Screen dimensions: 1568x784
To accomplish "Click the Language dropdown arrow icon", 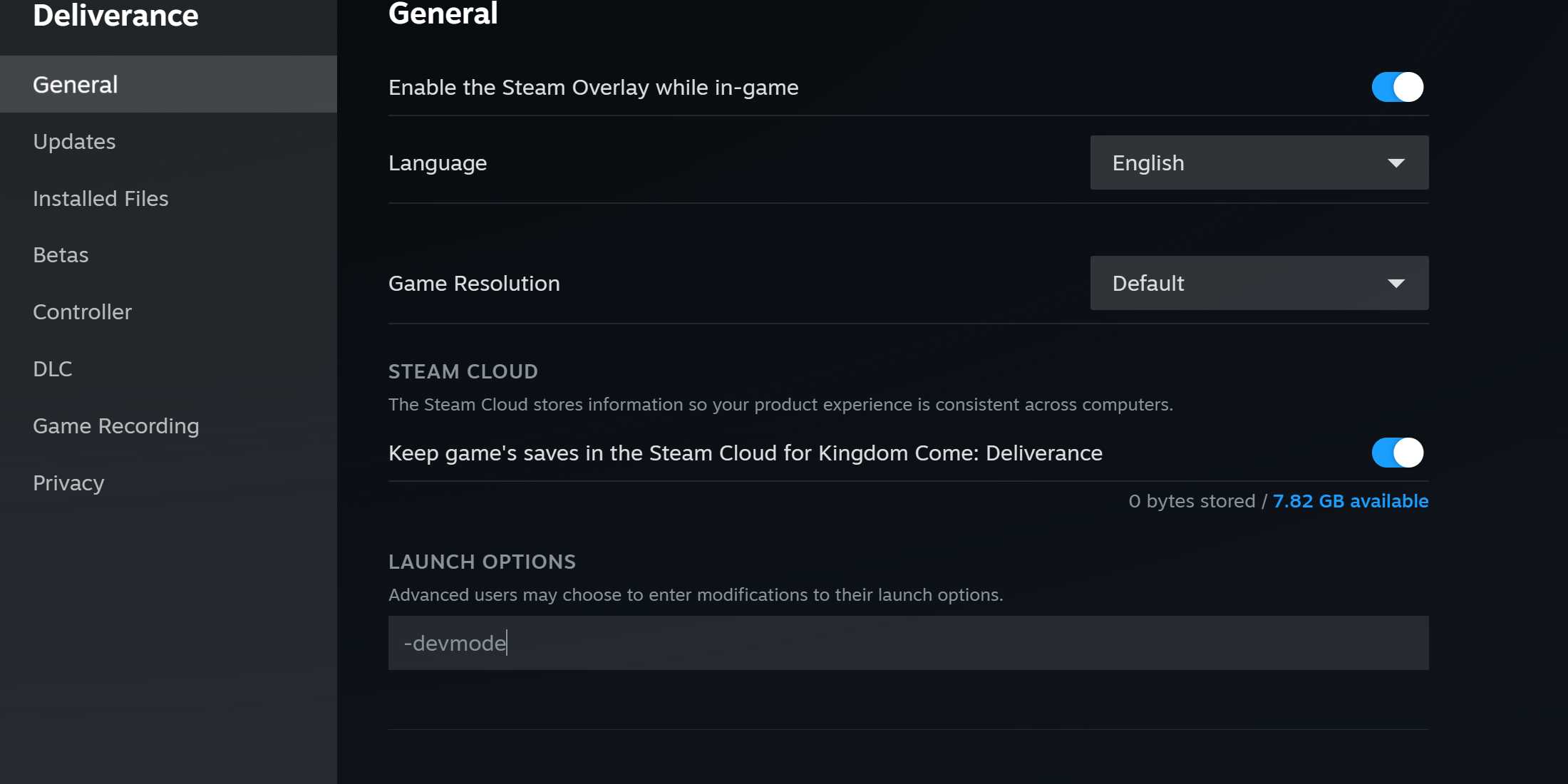I will (1396, 163).
